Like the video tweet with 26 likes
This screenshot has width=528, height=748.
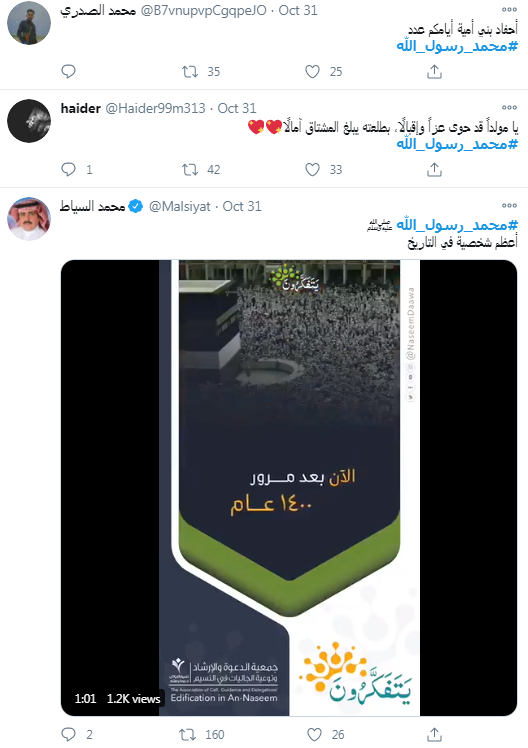[314, 734]
